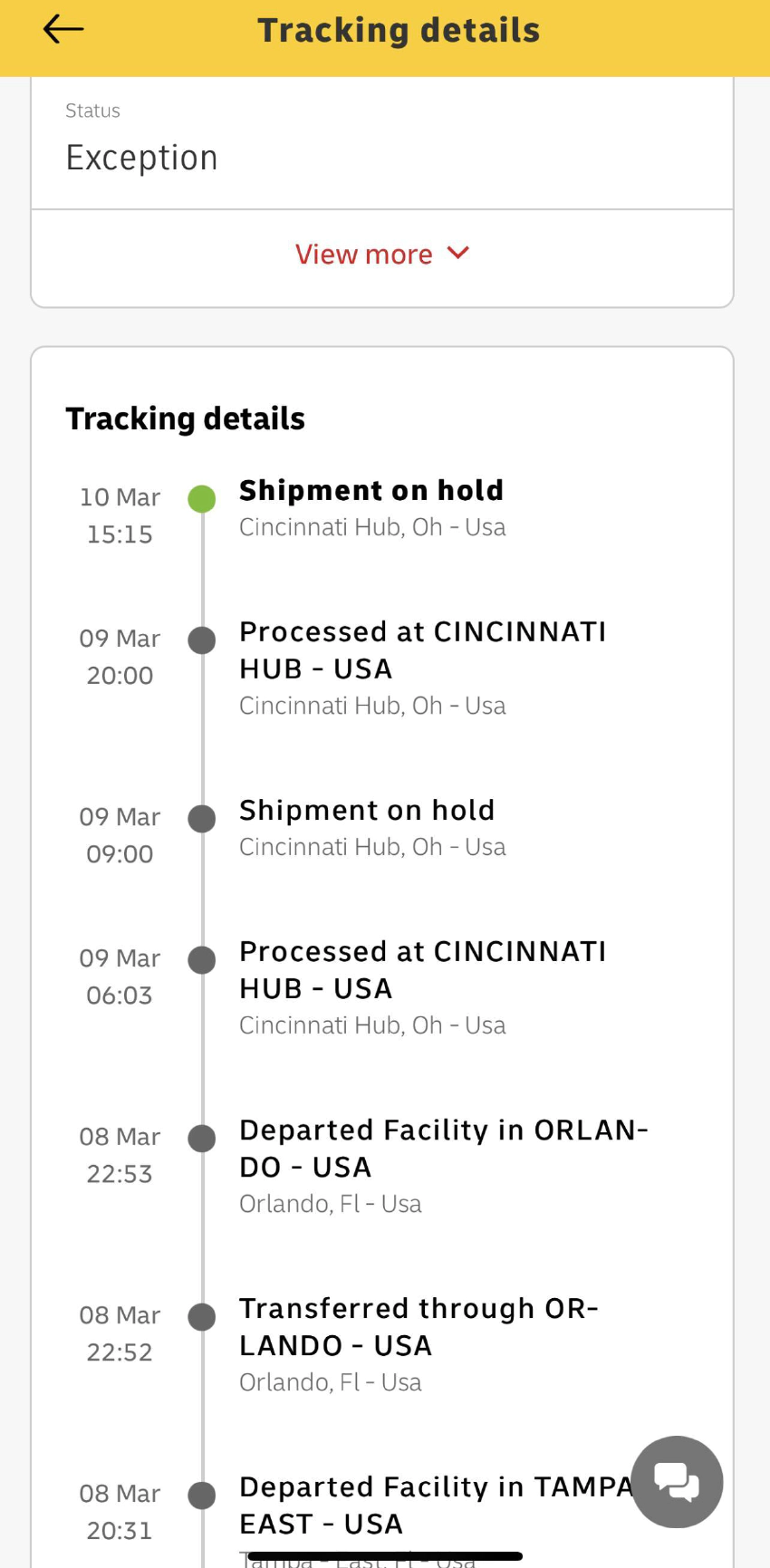Expand the View more chevron
The height and width of the screenshot is (1568, 770).
point(458,253)
